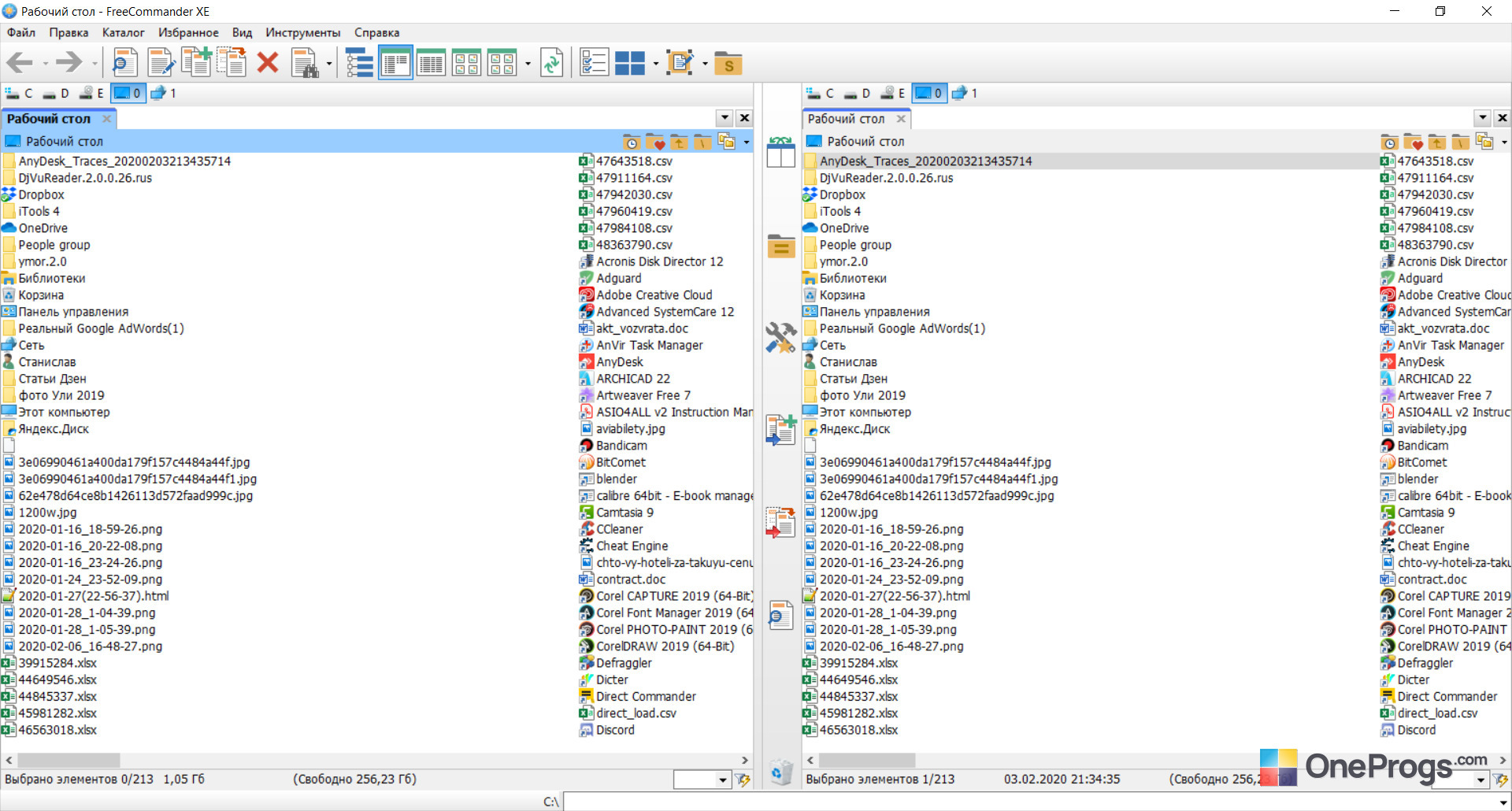Screen dimensions: 1512x811
Task: Switch to second Thumbnails view icon
Action: click(502, 63)
